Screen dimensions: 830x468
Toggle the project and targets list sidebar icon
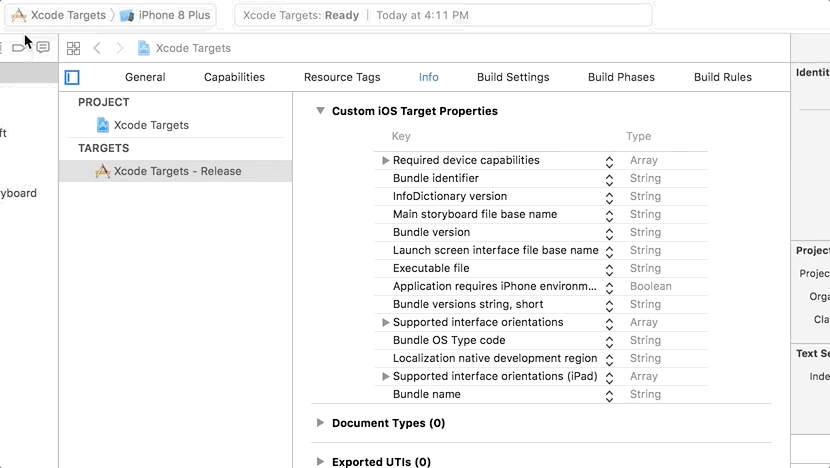tap(72, 77)
